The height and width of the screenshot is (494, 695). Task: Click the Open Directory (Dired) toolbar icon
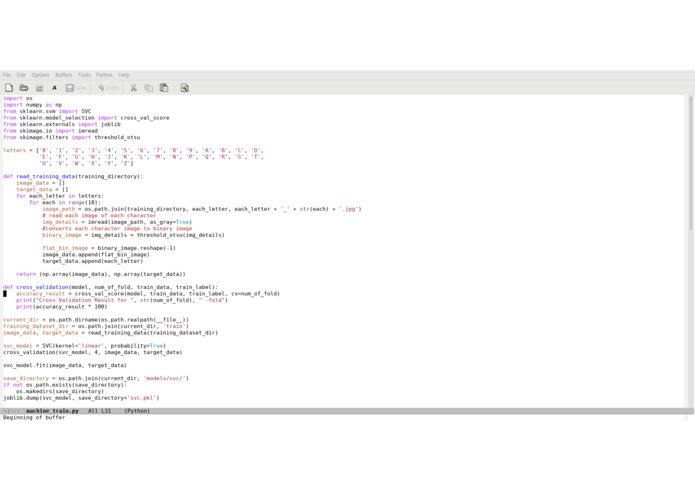coord(39,88)
